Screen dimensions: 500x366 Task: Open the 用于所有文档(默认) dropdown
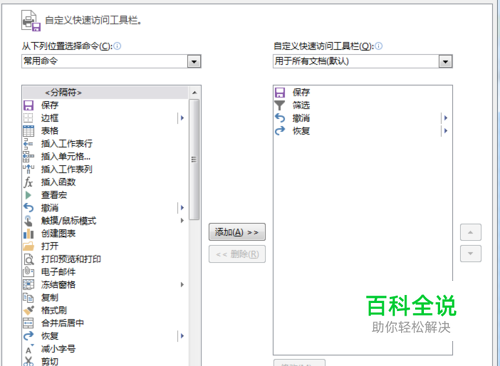pyautogui.click(x=446, y=62)
